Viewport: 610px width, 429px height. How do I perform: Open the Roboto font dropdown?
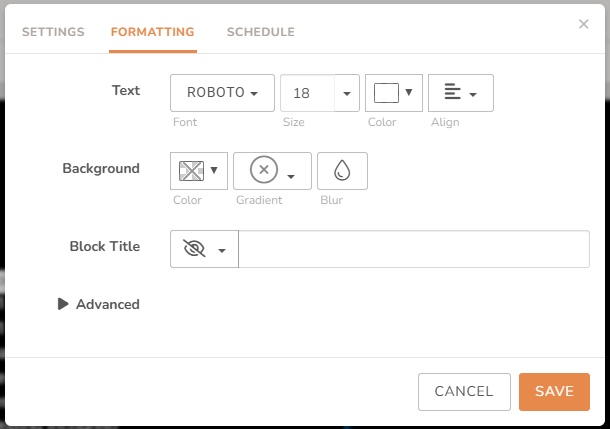pyautogui.click(x=223, y=93)
